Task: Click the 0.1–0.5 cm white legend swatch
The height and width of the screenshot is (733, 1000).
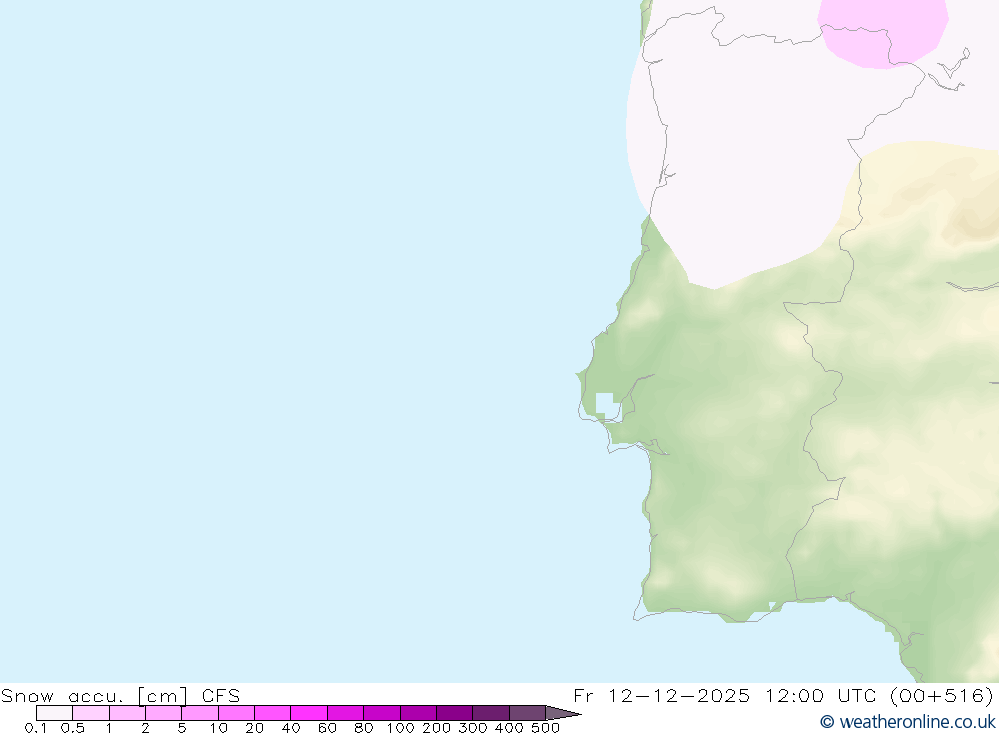Action: pyautogui.click(x=54, y=713)
